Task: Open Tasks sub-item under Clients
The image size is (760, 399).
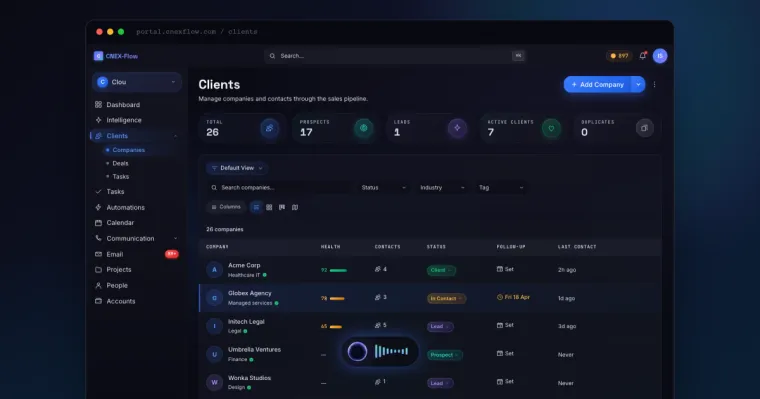Action: coord(121,176)
